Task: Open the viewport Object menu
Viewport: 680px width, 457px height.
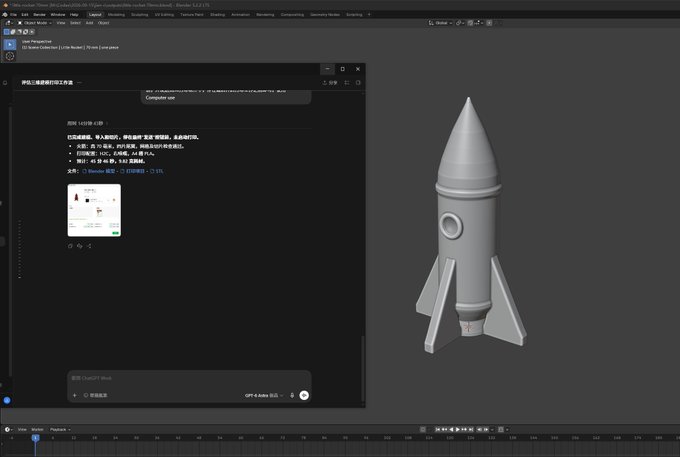Action: [x=103, y=23]
